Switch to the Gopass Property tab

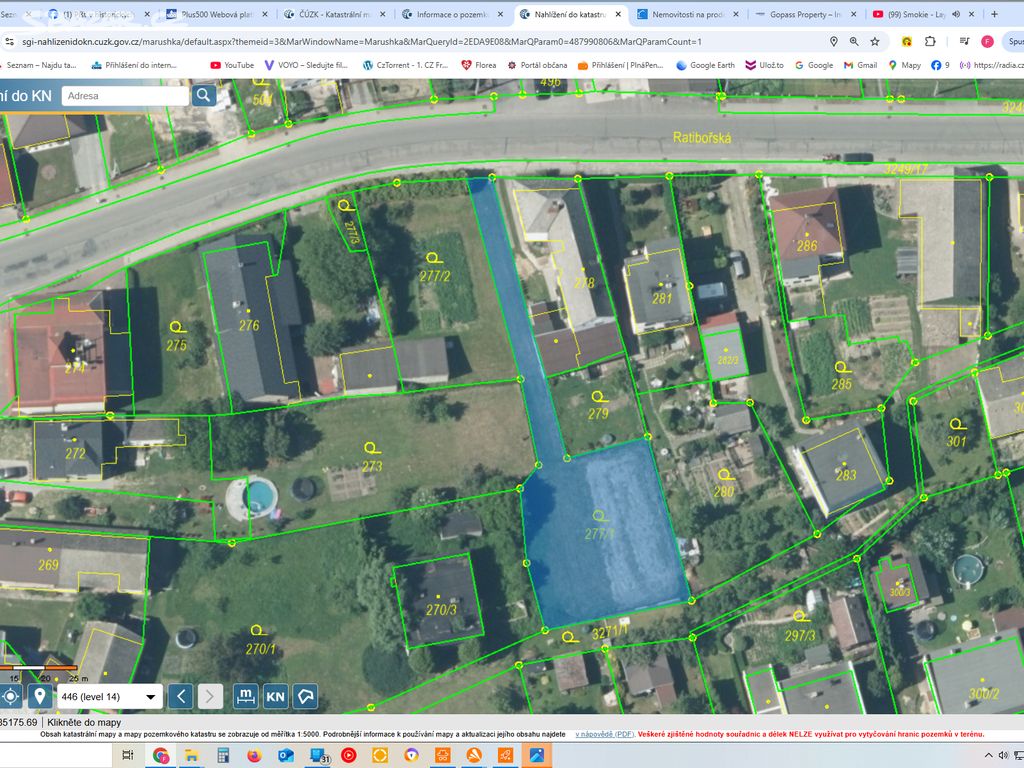(805, 14)
